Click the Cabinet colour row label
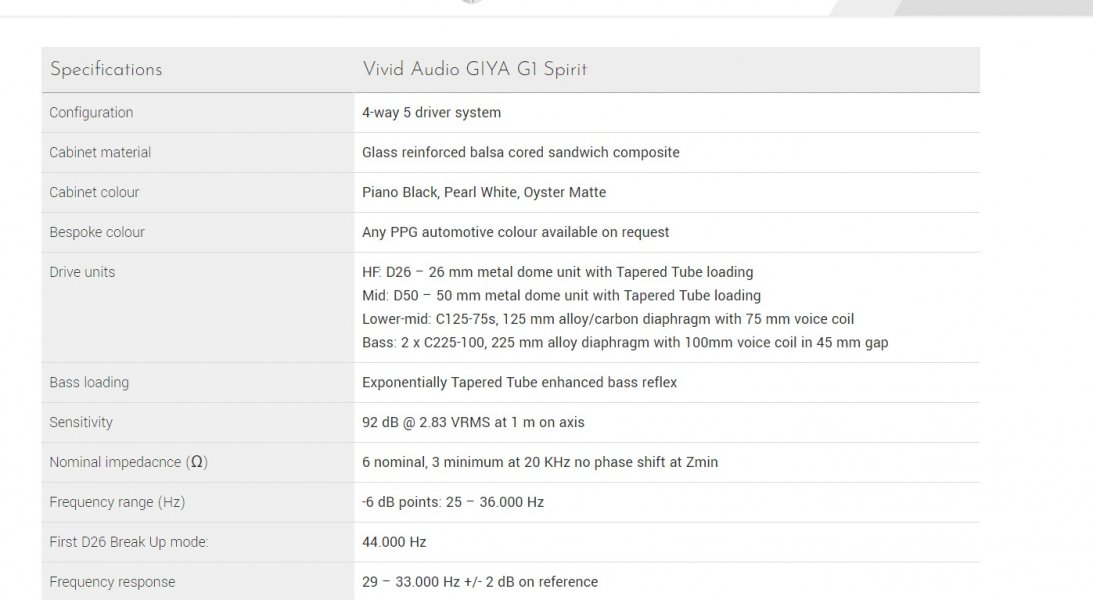Screen dimensions: 1093x600 [94, 192]
